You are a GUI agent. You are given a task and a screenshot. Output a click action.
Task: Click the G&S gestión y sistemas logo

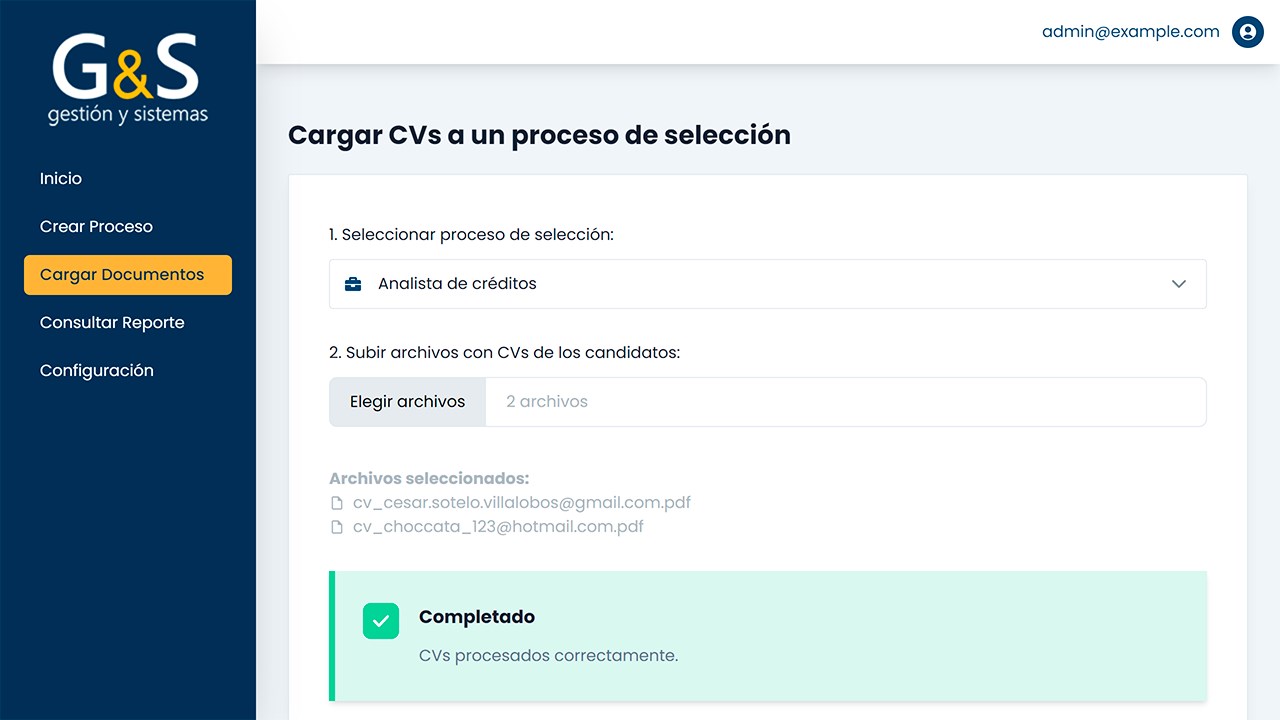127,80
